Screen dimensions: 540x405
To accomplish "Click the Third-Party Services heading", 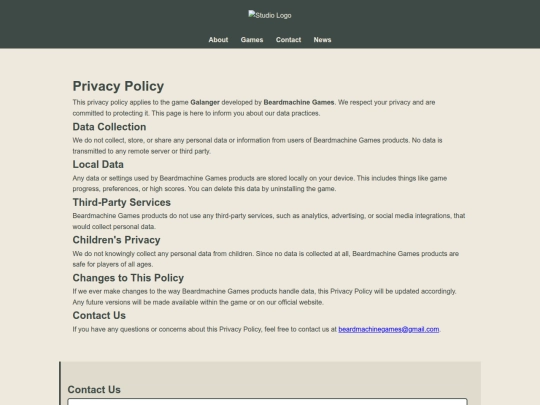I will (122, 202).
